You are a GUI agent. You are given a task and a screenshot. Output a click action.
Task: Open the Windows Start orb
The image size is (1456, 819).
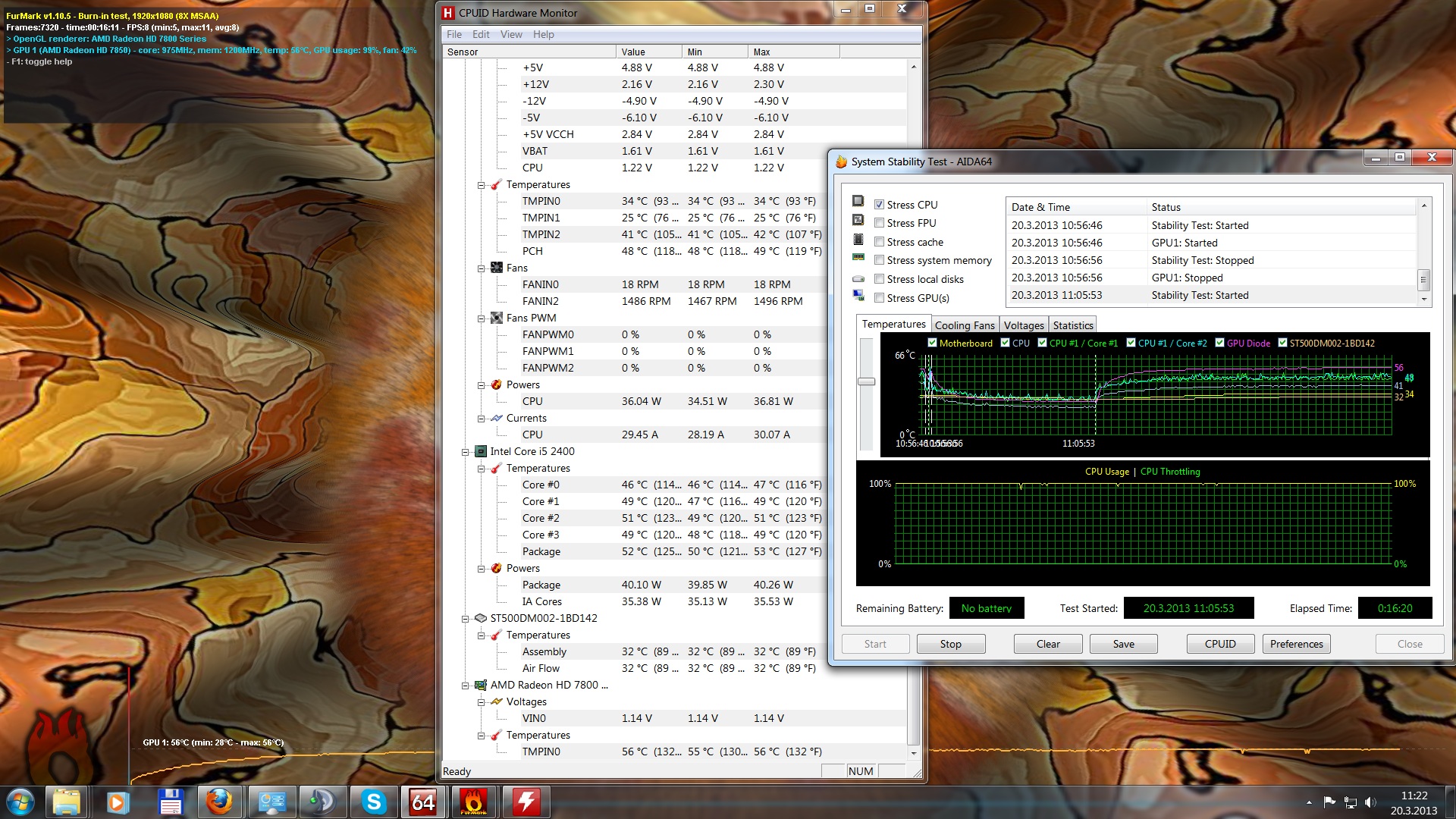click(x=20, y=802)
